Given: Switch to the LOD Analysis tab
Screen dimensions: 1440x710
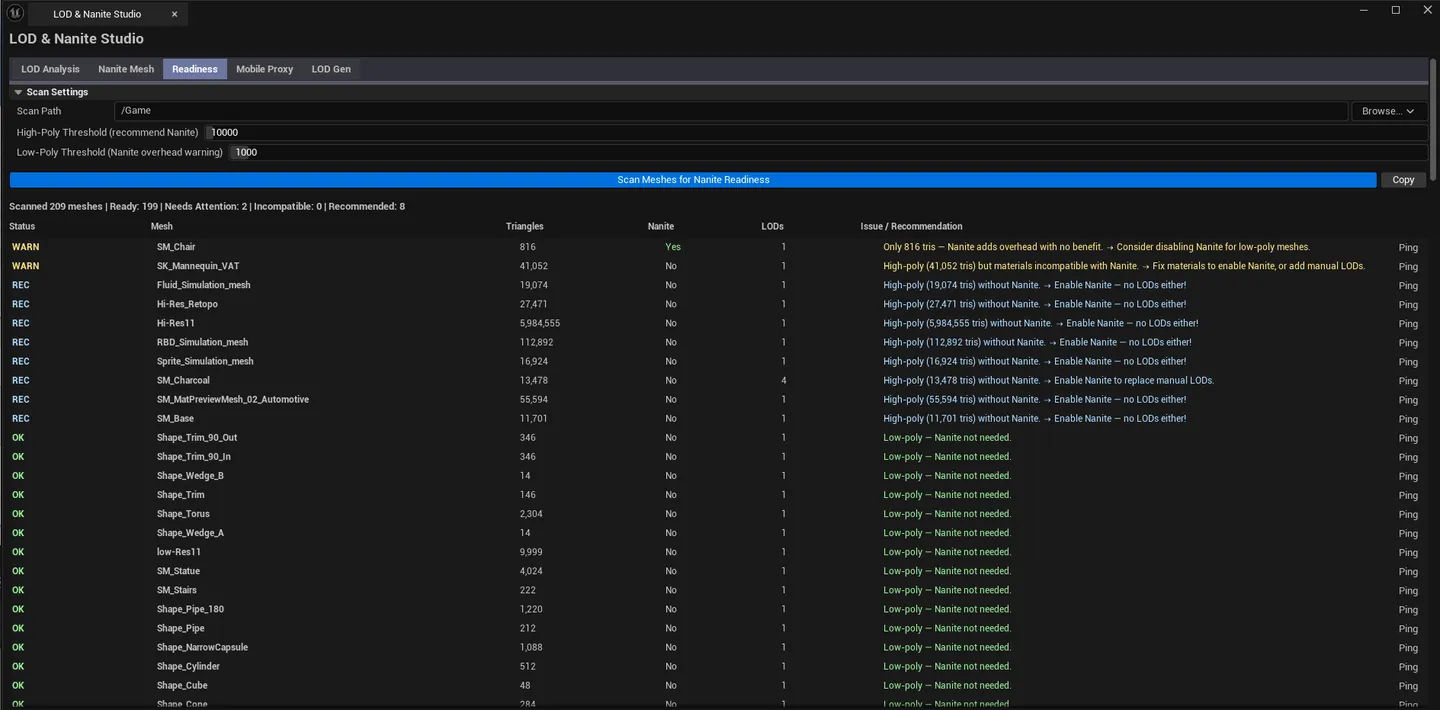Looking at the screenshot, I should 50,69.
